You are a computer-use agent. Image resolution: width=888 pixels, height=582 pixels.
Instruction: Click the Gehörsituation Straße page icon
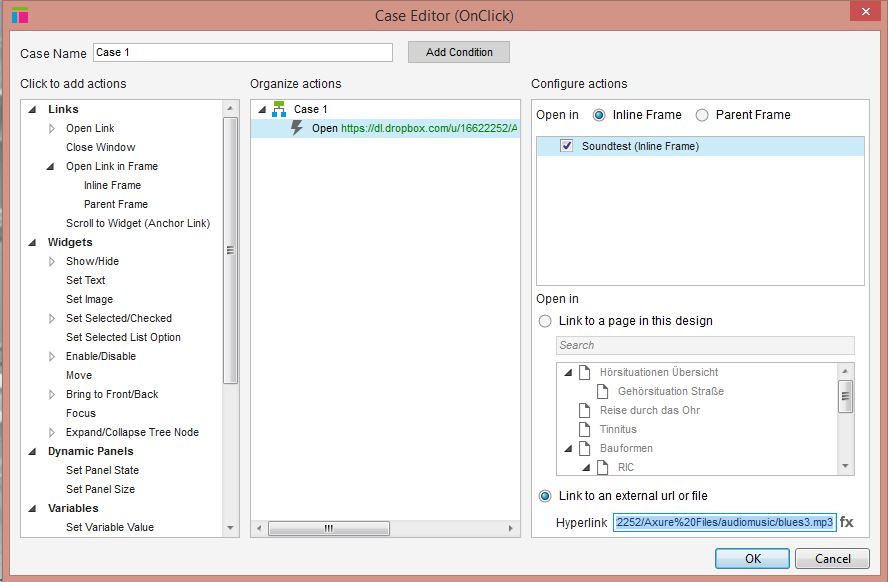pyautogui.click(x=603, y=391)
